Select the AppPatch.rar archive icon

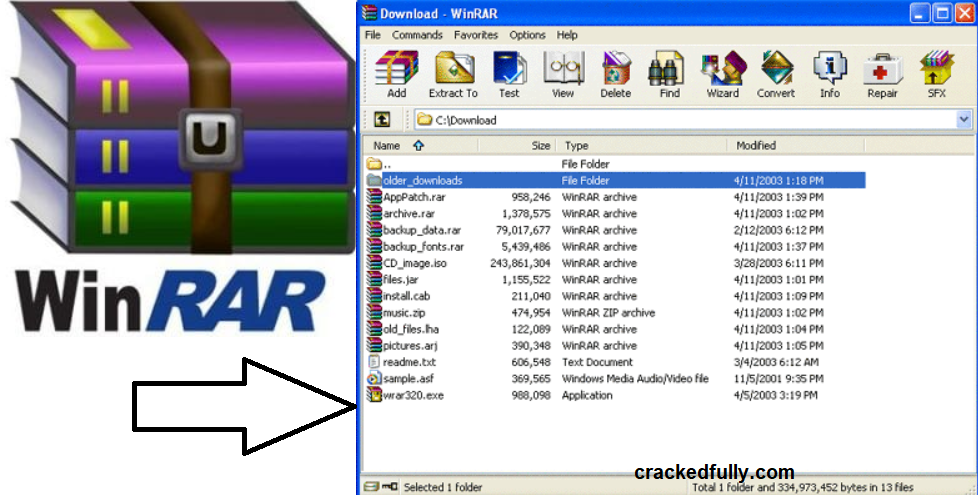coord(374,197)
